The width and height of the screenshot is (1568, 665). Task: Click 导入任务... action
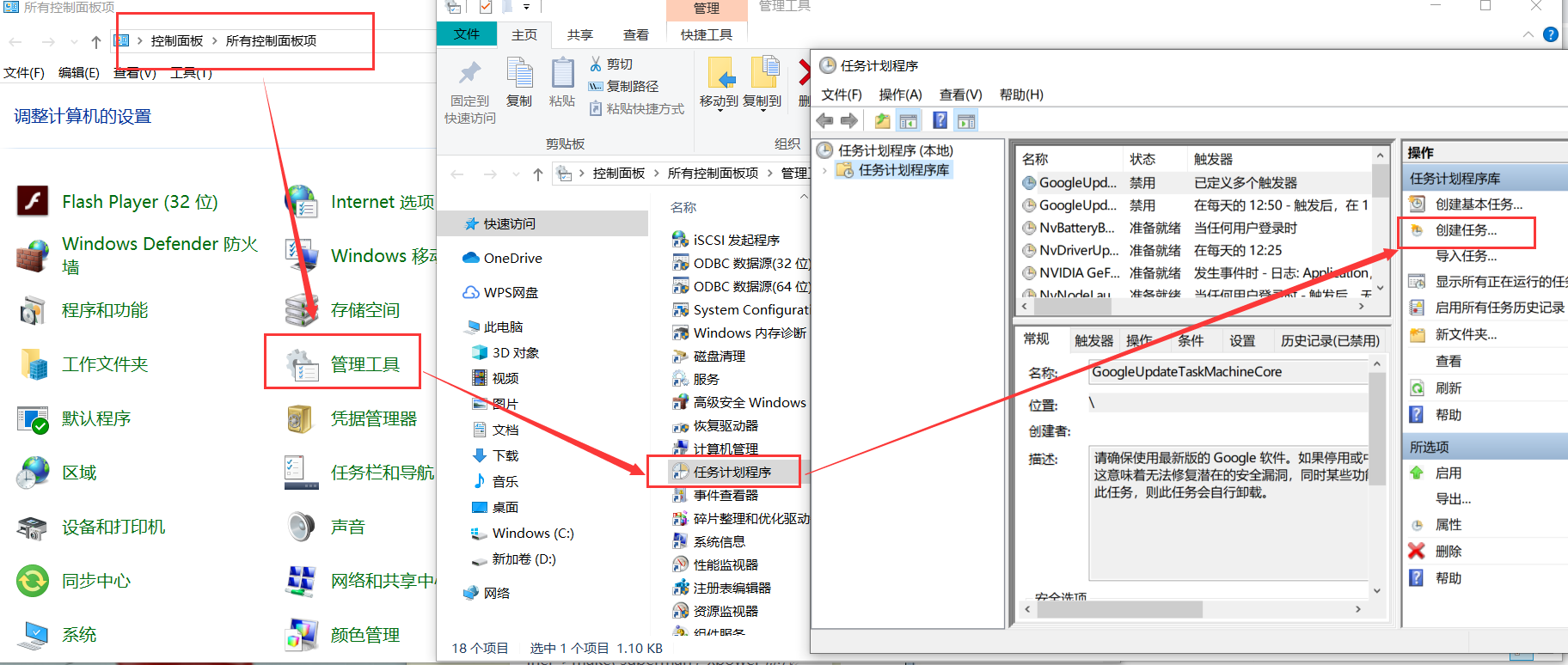pos(1466,256)
